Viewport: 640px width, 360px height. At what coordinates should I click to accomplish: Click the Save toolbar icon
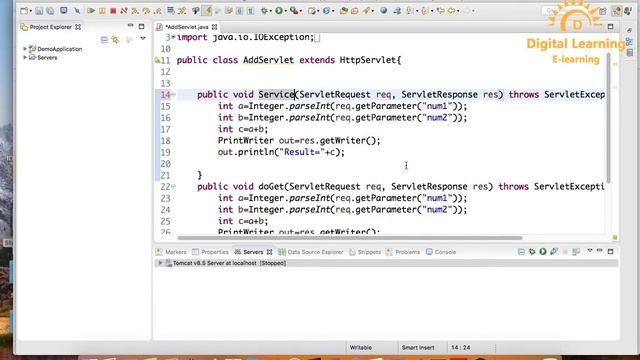click(x=39, y=11)
